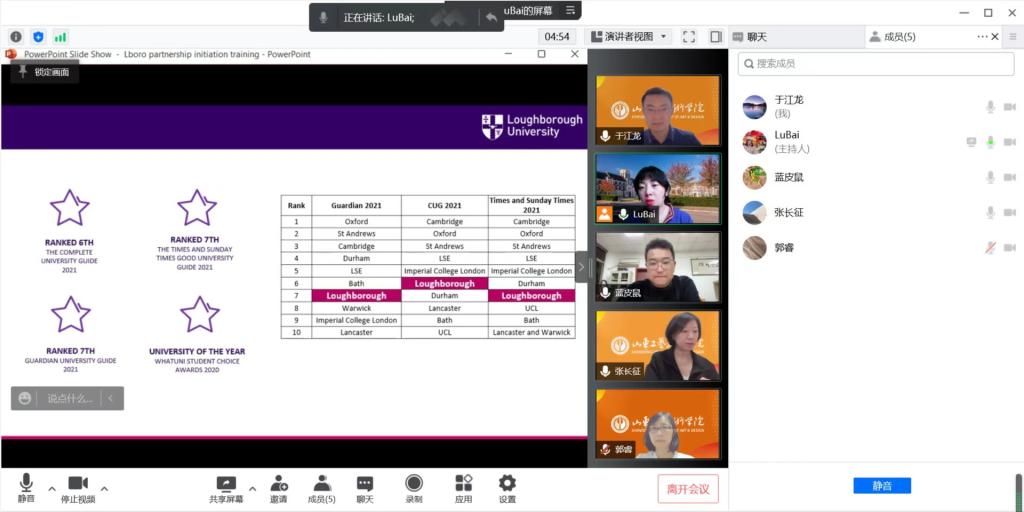Click 张长征's camera icon in member list
The width and height of the screenshot is (1024, 512).
coord(1010,212)
